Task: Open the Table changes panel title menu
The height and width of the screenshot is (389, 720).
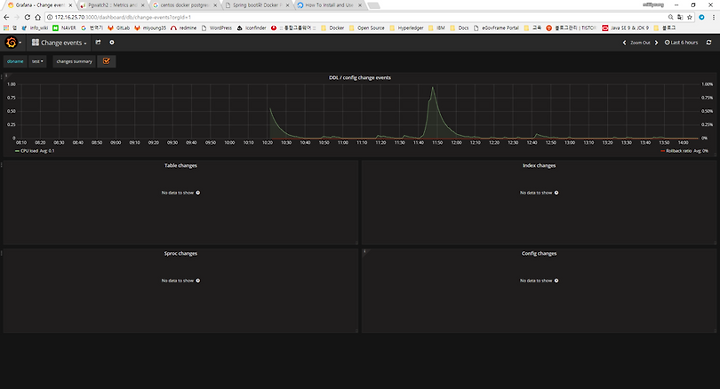Action: (x=181, y=165)
